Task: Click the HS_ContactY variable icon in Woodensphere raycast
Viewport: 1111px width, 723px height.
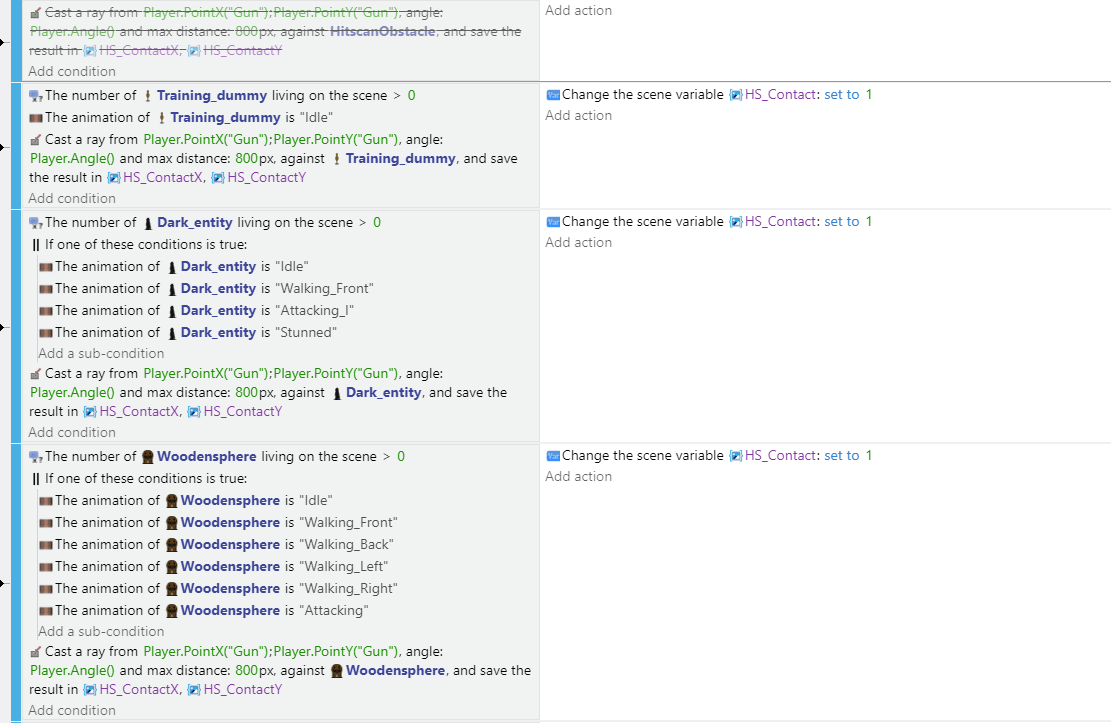Action: (x=194, y=690)
